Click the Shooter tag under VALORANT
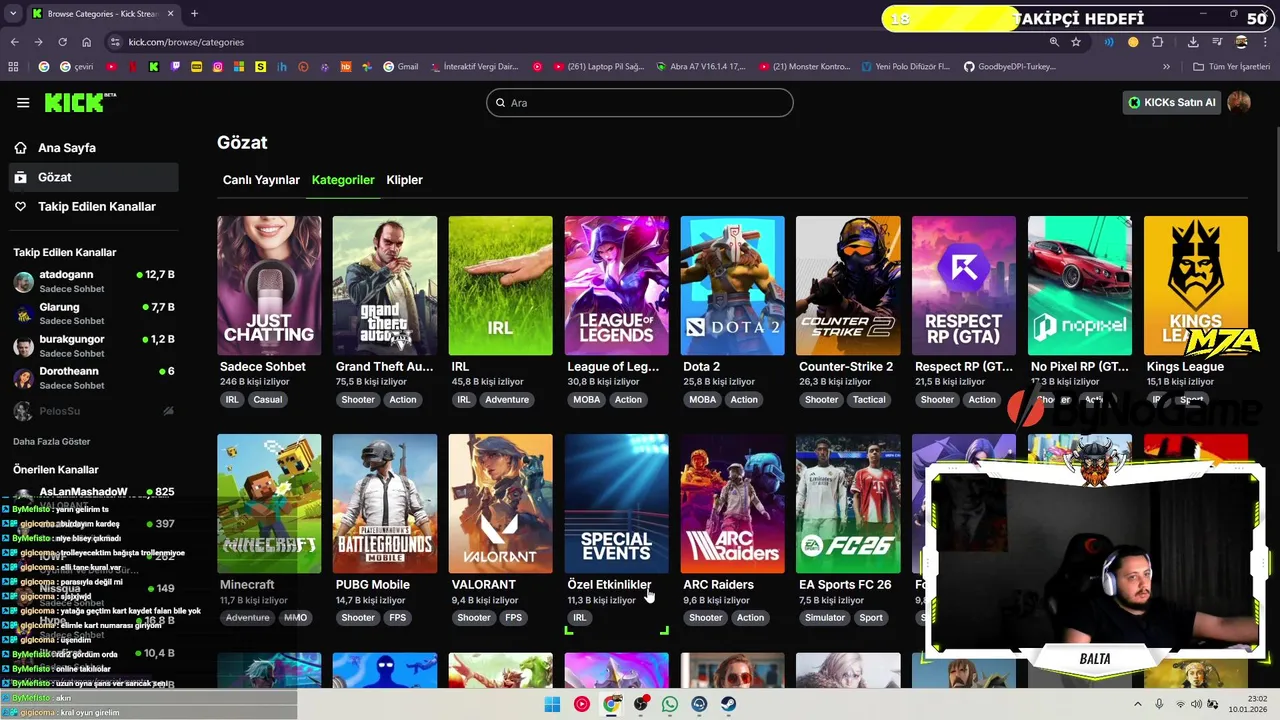 [474, 618]
